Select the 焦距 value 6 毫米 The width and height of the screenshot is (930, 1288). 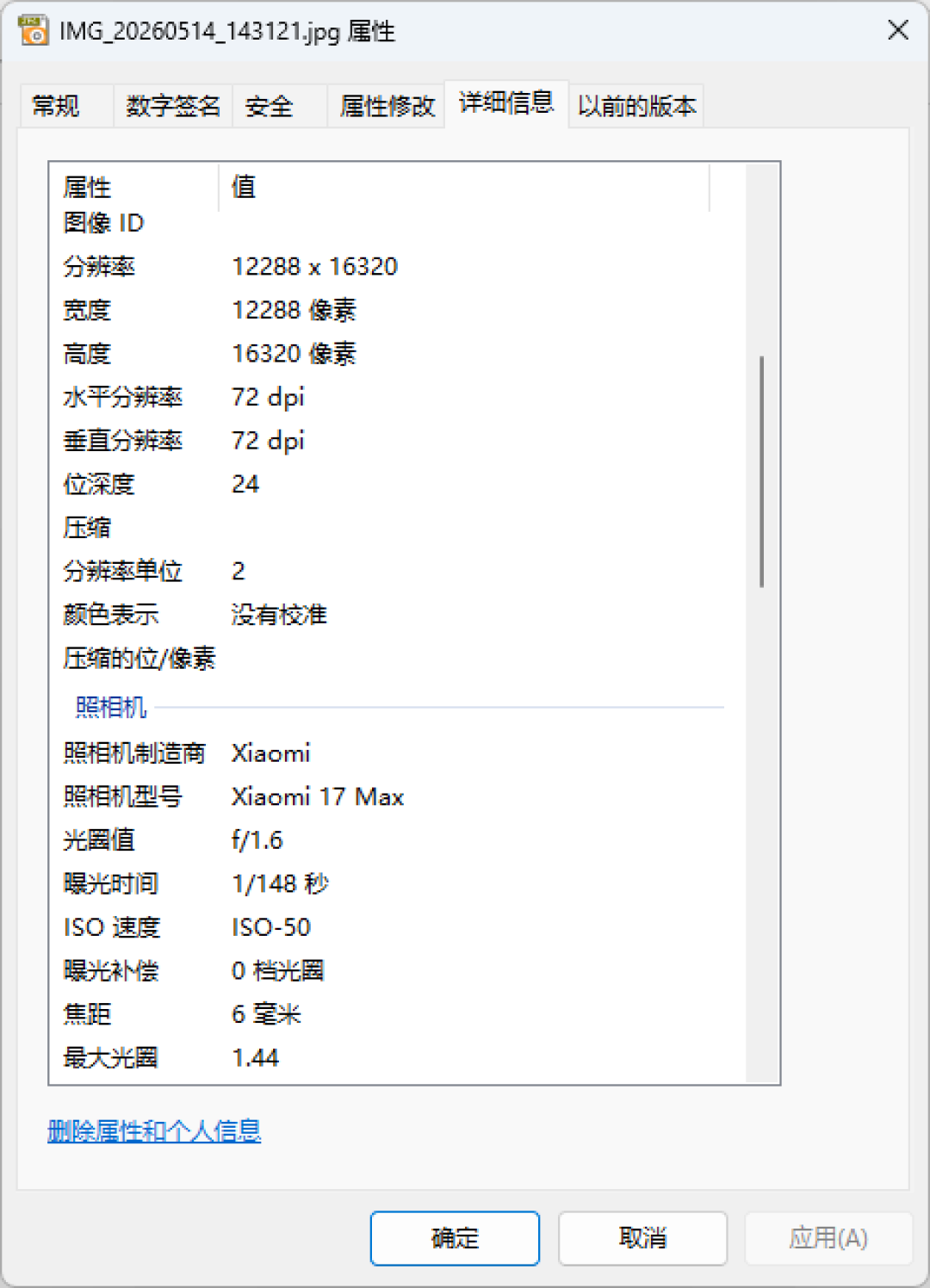266,1014
